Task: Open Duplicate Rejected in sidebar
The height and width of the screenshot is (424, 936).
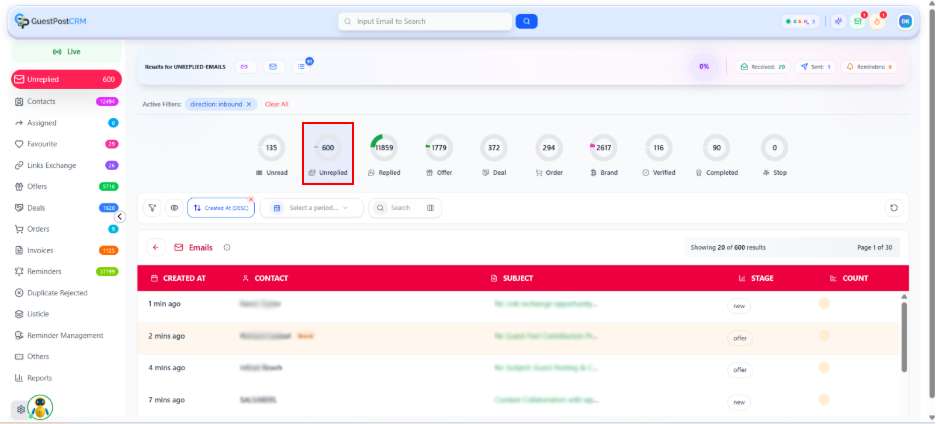Action: [x=66, y=293]
